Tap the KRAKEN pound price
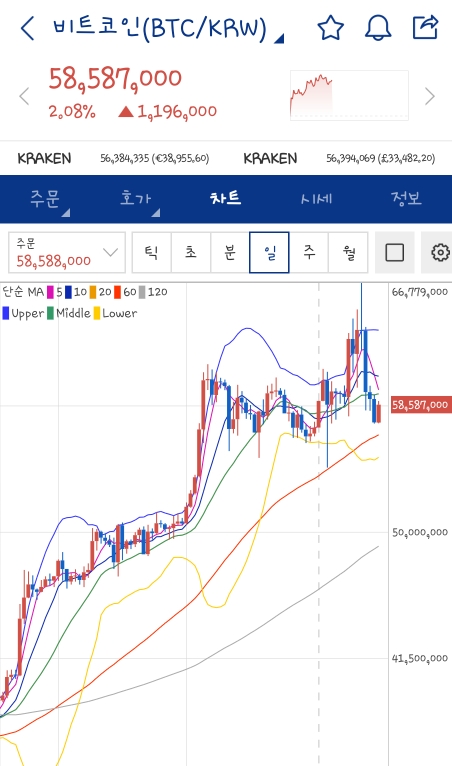Image resolution: width=452 pixels, height=766 pixels. click(381, 158)
